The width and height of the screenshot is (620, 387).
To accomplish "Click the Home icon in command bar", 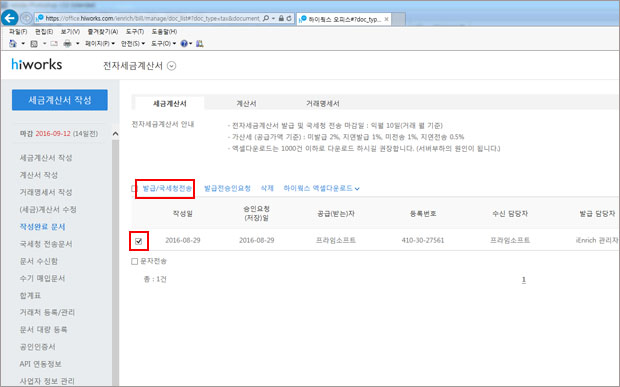I will coord(13,43).
